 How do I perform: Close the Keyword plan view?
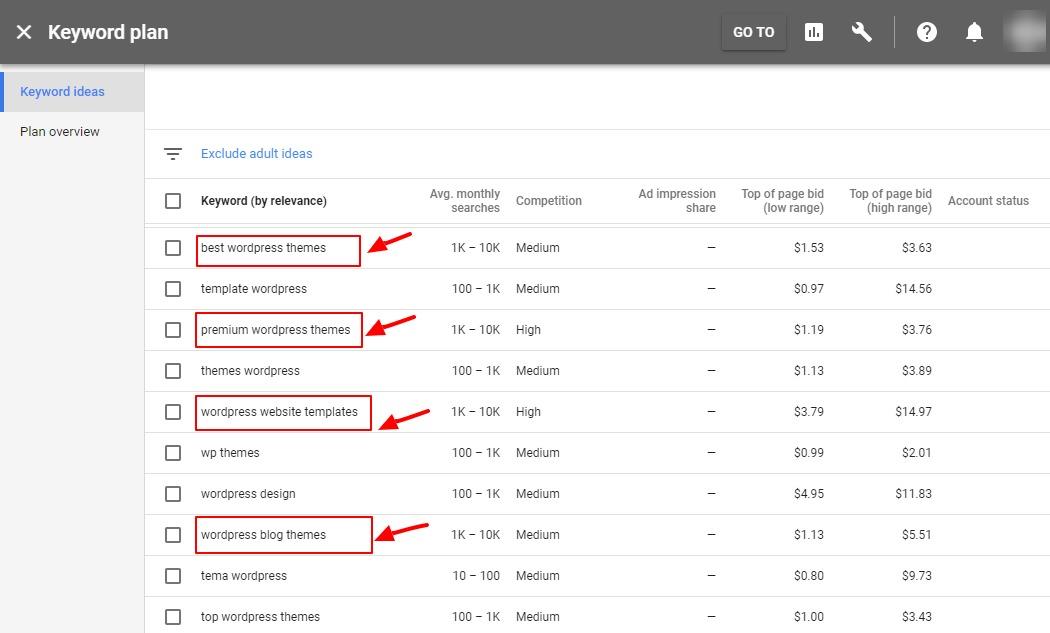[x=23, y=32]
